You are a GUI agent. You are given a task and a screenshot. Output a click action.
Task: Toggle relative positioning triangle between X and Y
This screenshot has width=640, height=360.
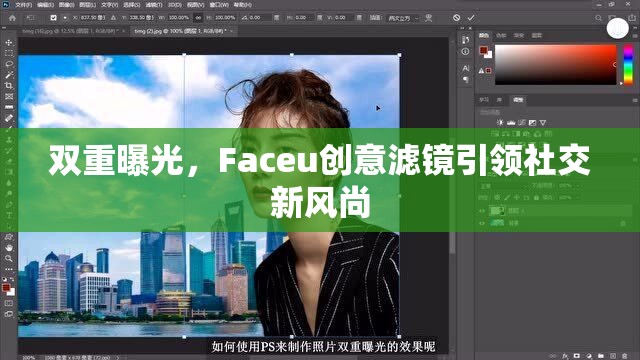113,18
